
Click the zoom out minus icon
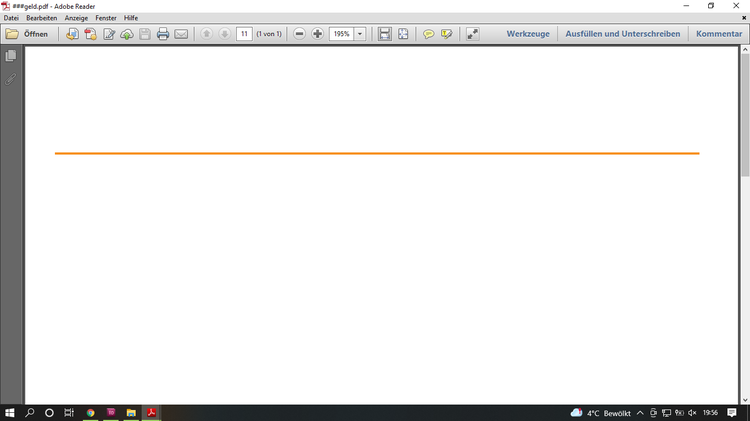[x=299, y=34]
